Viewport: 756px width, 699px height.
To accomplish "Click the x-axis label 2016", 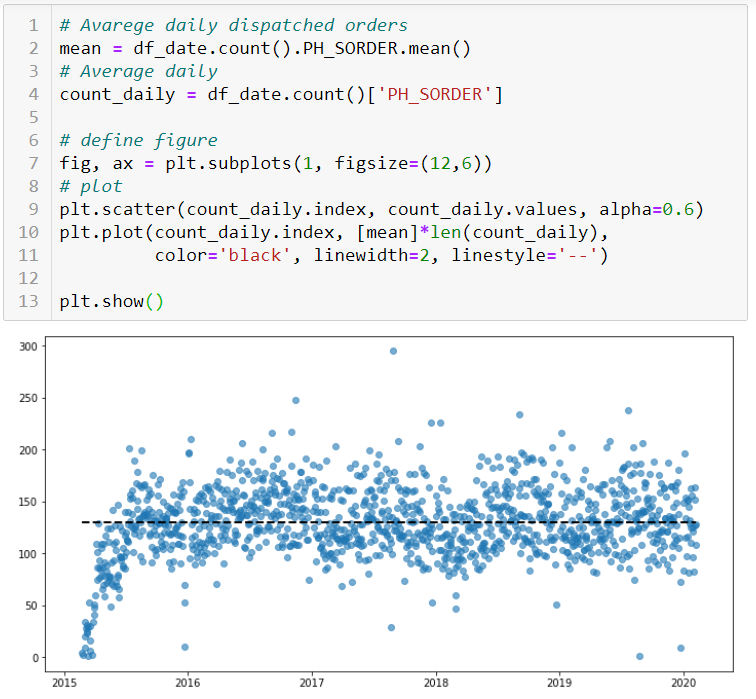I will (188, 683).
